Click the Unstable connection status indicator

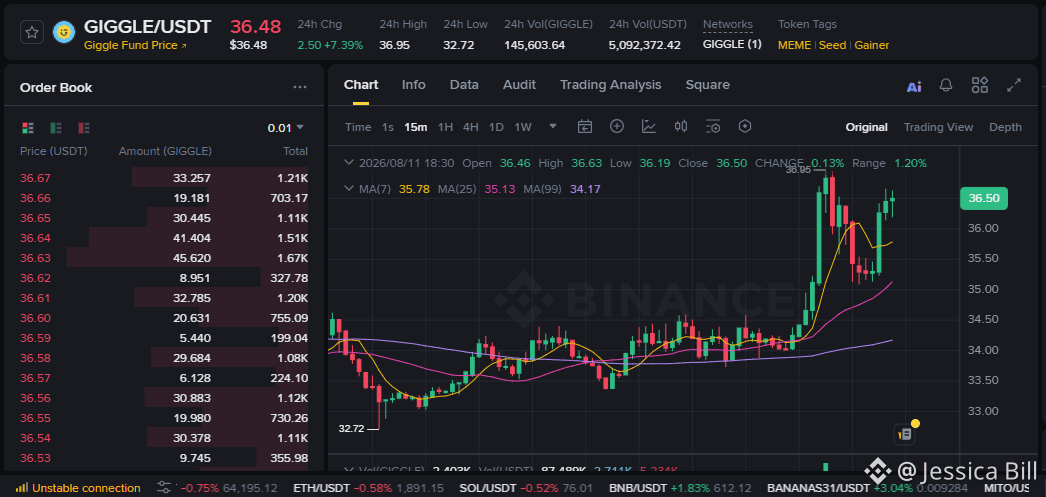pos(77,488)
